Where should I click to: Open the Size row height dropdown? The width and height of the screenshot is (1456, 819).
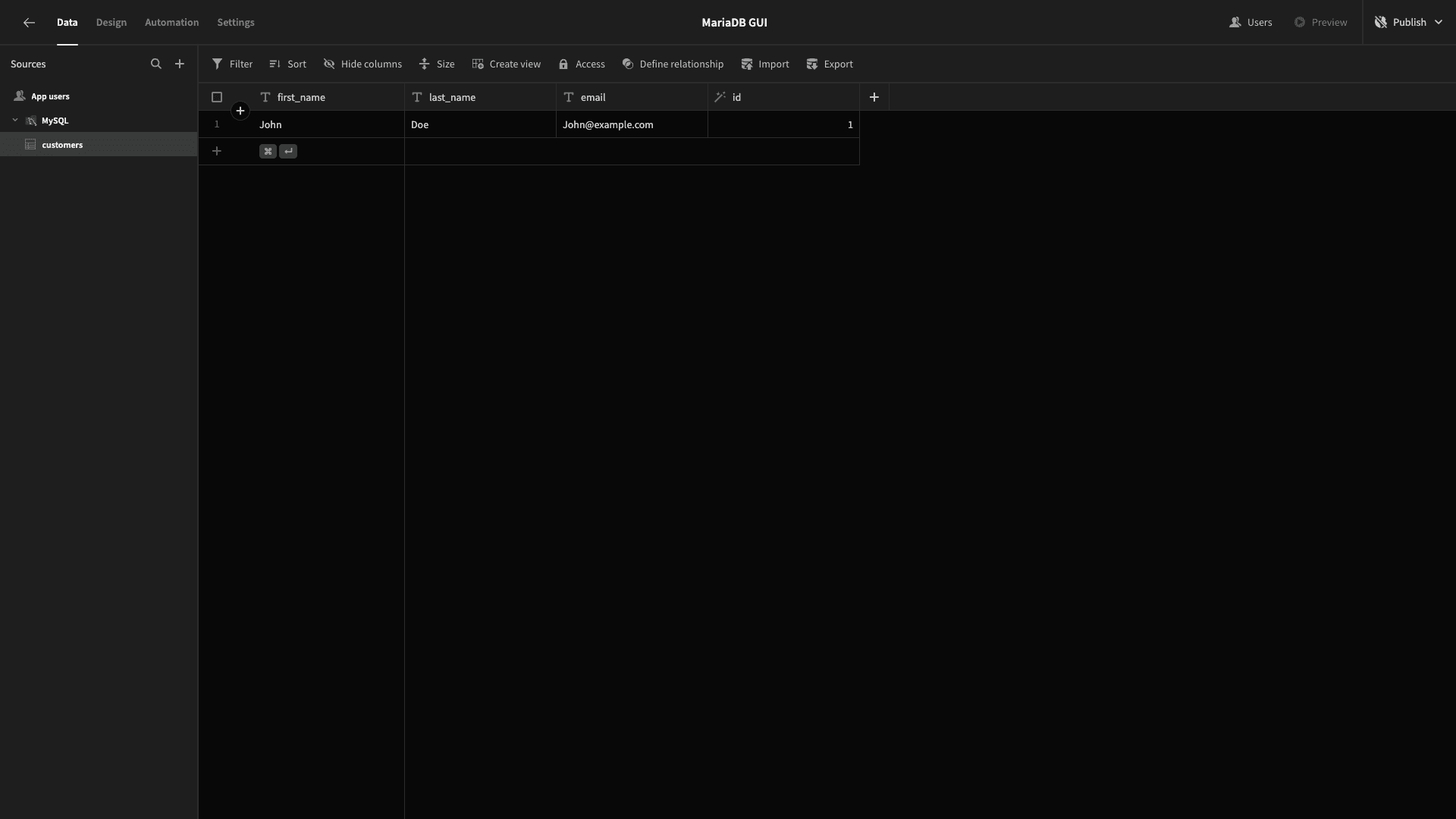(x=437, y=64)
